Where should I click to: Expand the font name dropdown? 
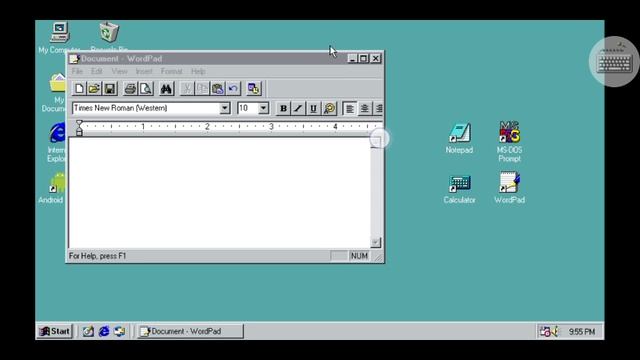coord(224,108)
